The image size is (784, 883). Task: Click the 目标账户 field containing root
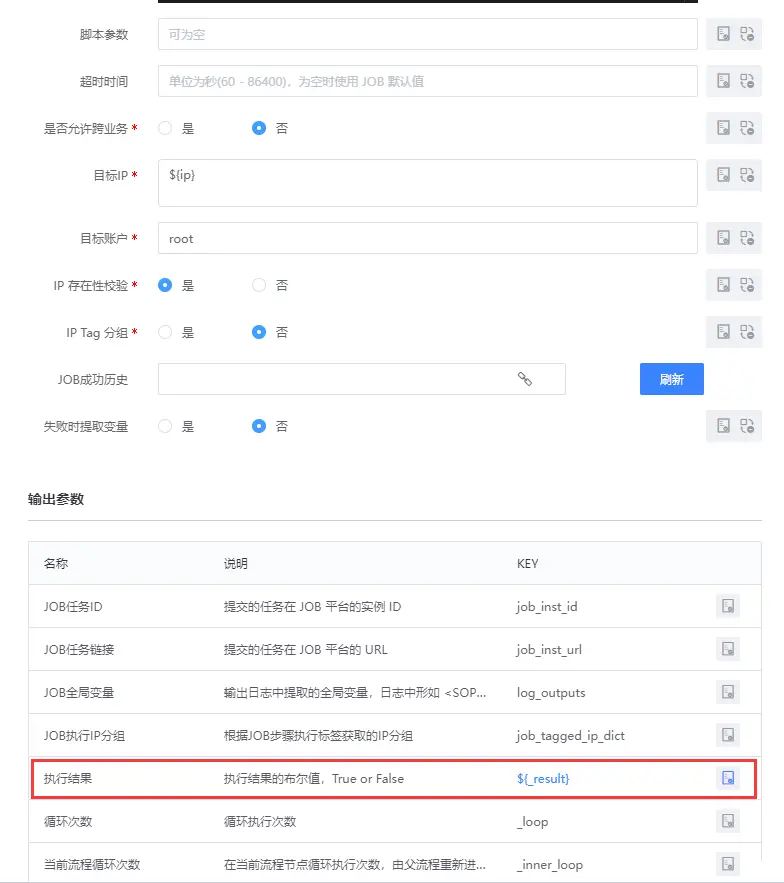(427, 238)
